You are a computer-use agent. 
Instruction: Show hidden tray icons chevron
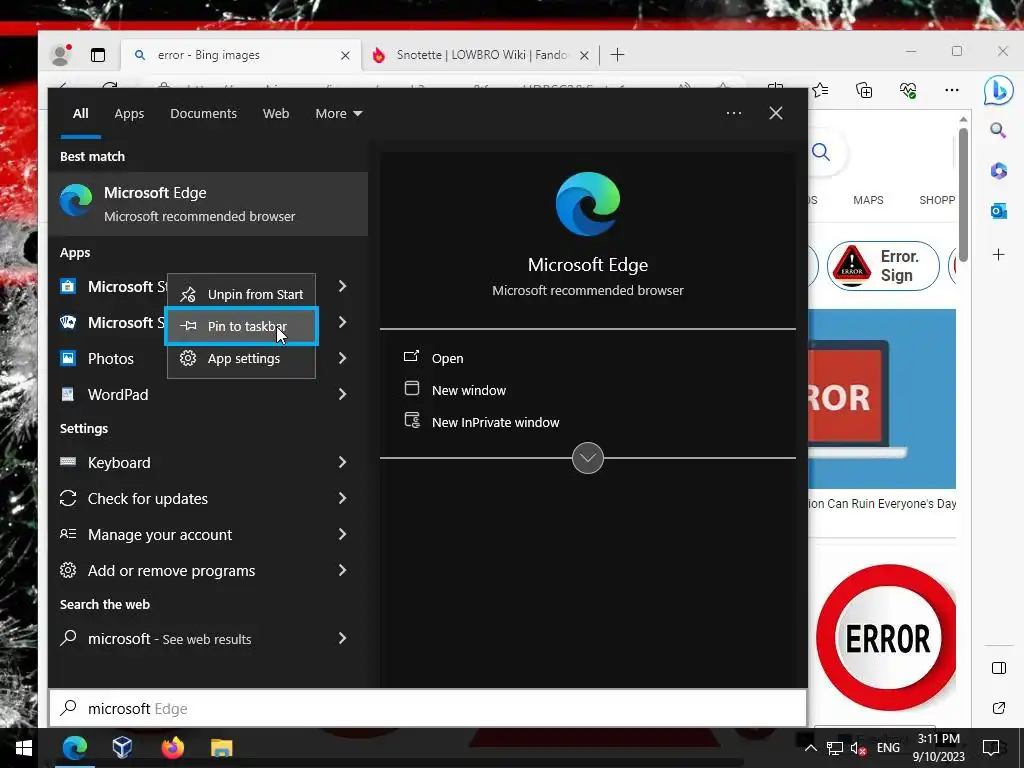(810, 748)
